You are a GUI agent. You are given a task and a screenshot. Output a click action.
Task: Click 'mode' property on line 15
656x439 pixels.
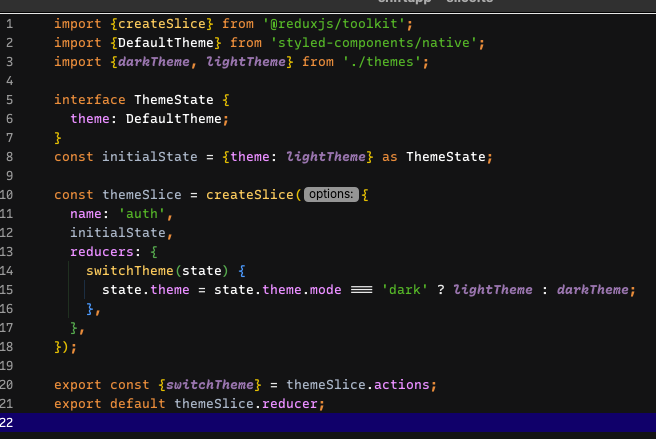(x=325, y=290)
